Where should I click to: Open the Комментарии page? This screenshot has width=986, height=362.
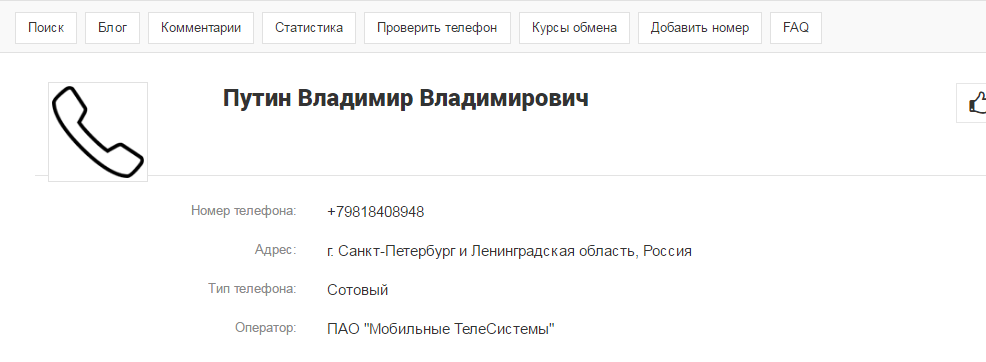click(x=201, y=28)
